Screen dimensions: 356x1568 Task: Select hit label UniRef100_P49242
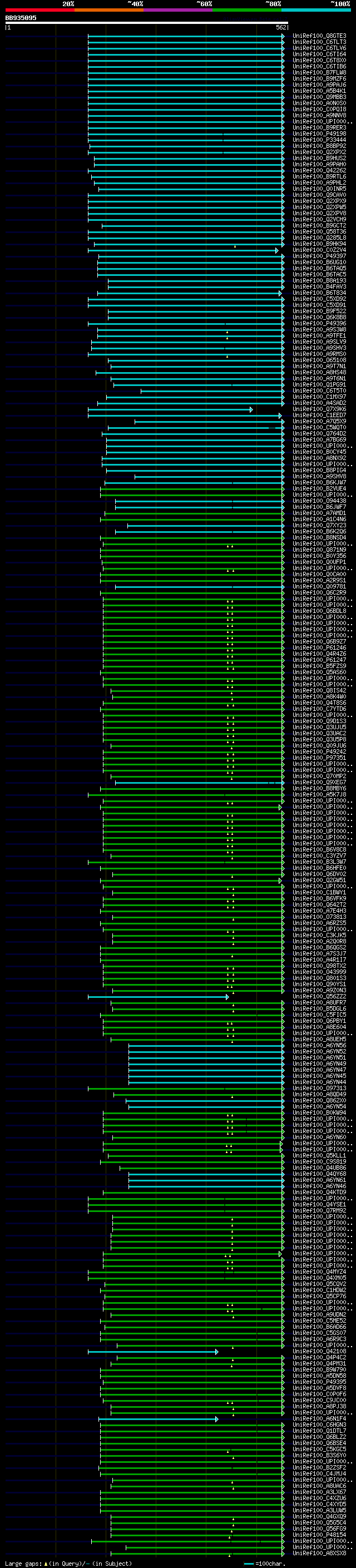pos(319,753)
